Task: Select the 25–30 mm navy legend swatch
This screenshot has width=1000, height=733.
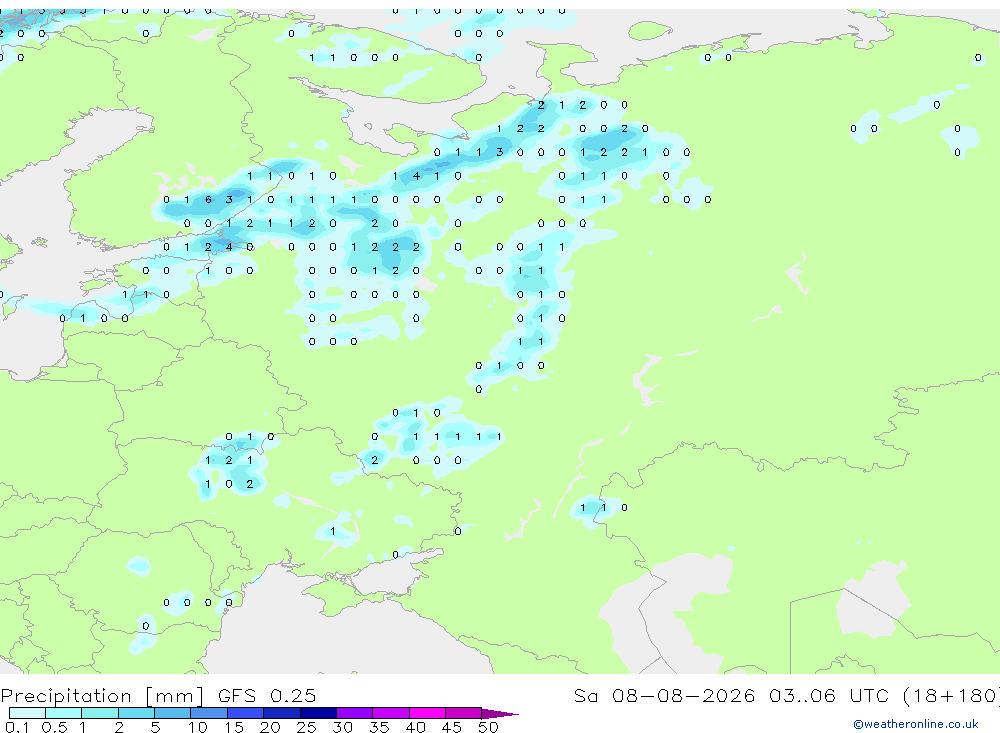Action: tap(318, 713)
